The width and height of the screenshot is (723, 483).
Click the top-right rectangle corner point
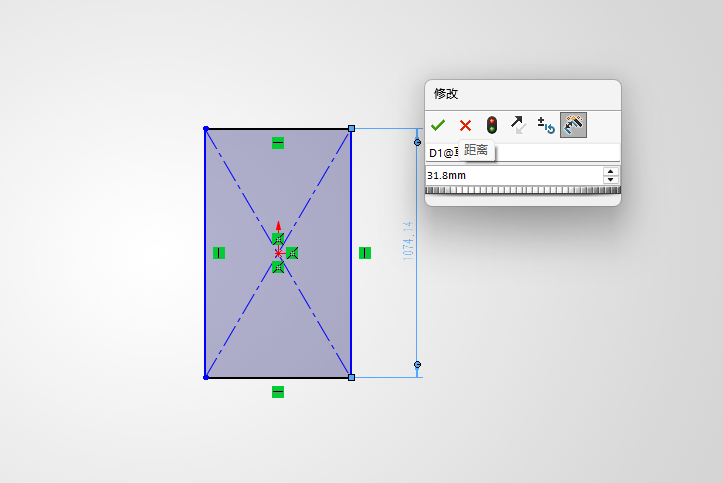(351, 129)
